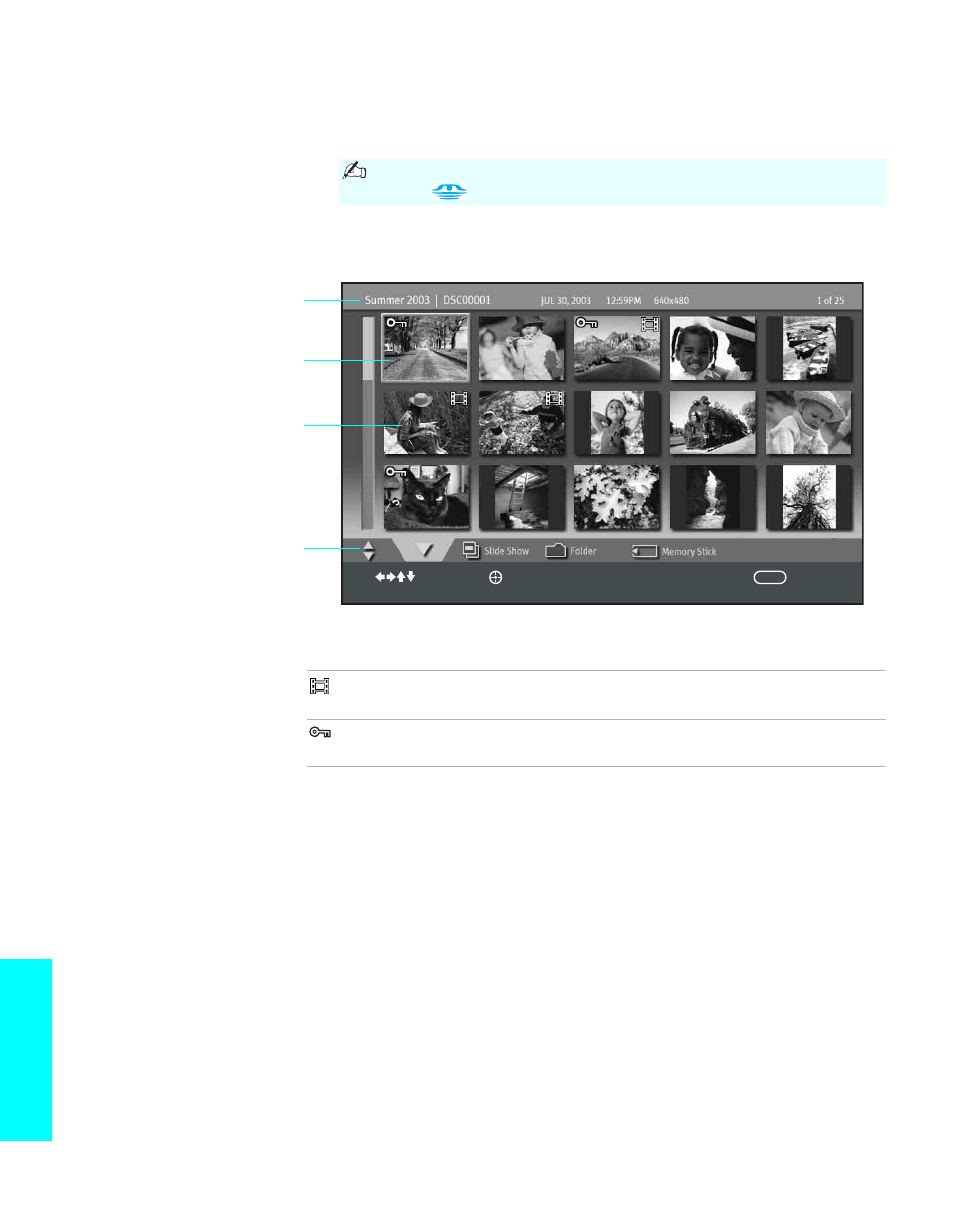Image resolution: width=954 pixels, height=1227 pixels.
Task: Choose the upward tree view thumbnail
Action: point(808,497)
